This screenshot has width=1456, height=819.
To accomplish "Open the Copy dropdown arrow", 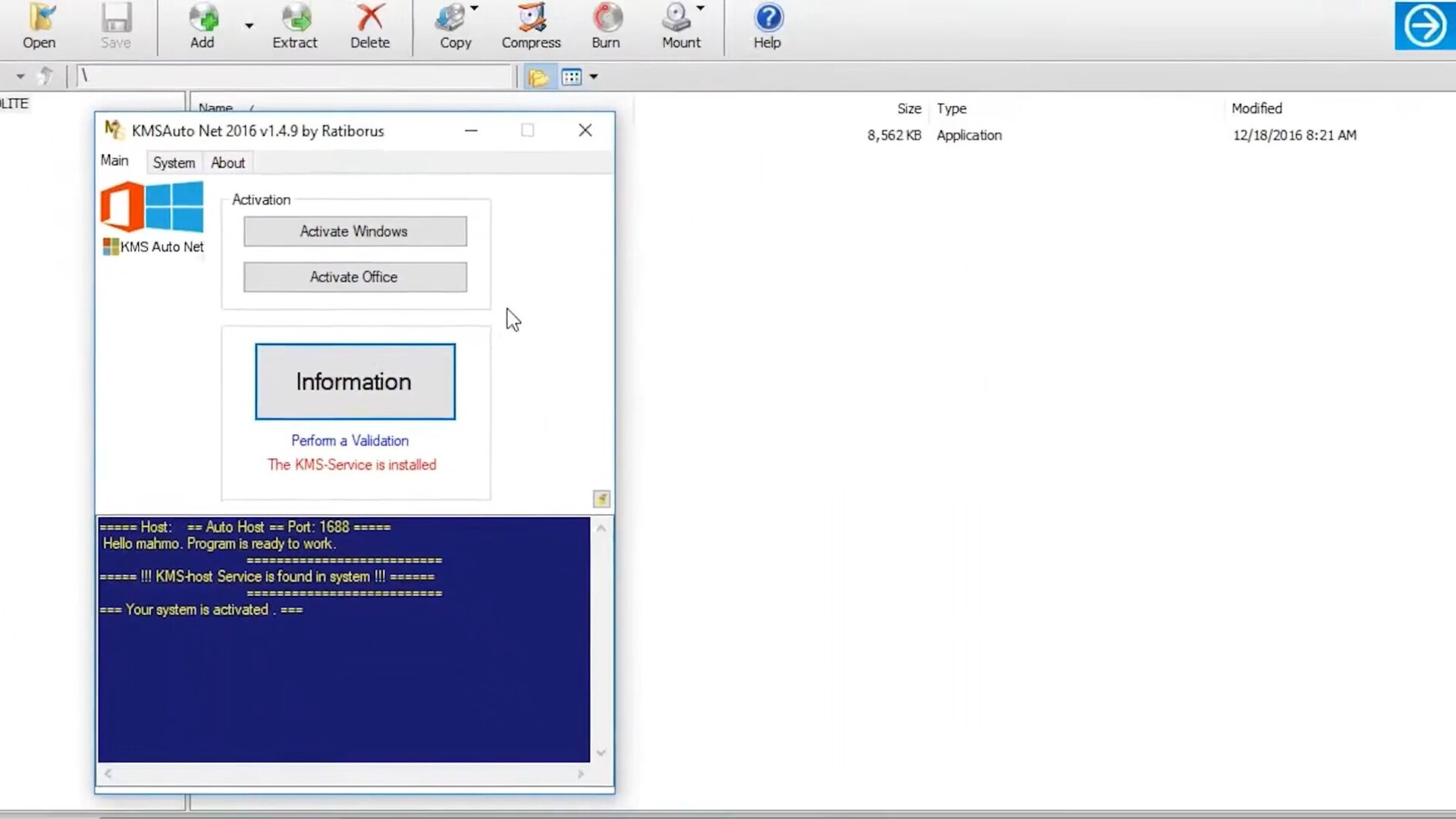I will [x=475, y=9].
